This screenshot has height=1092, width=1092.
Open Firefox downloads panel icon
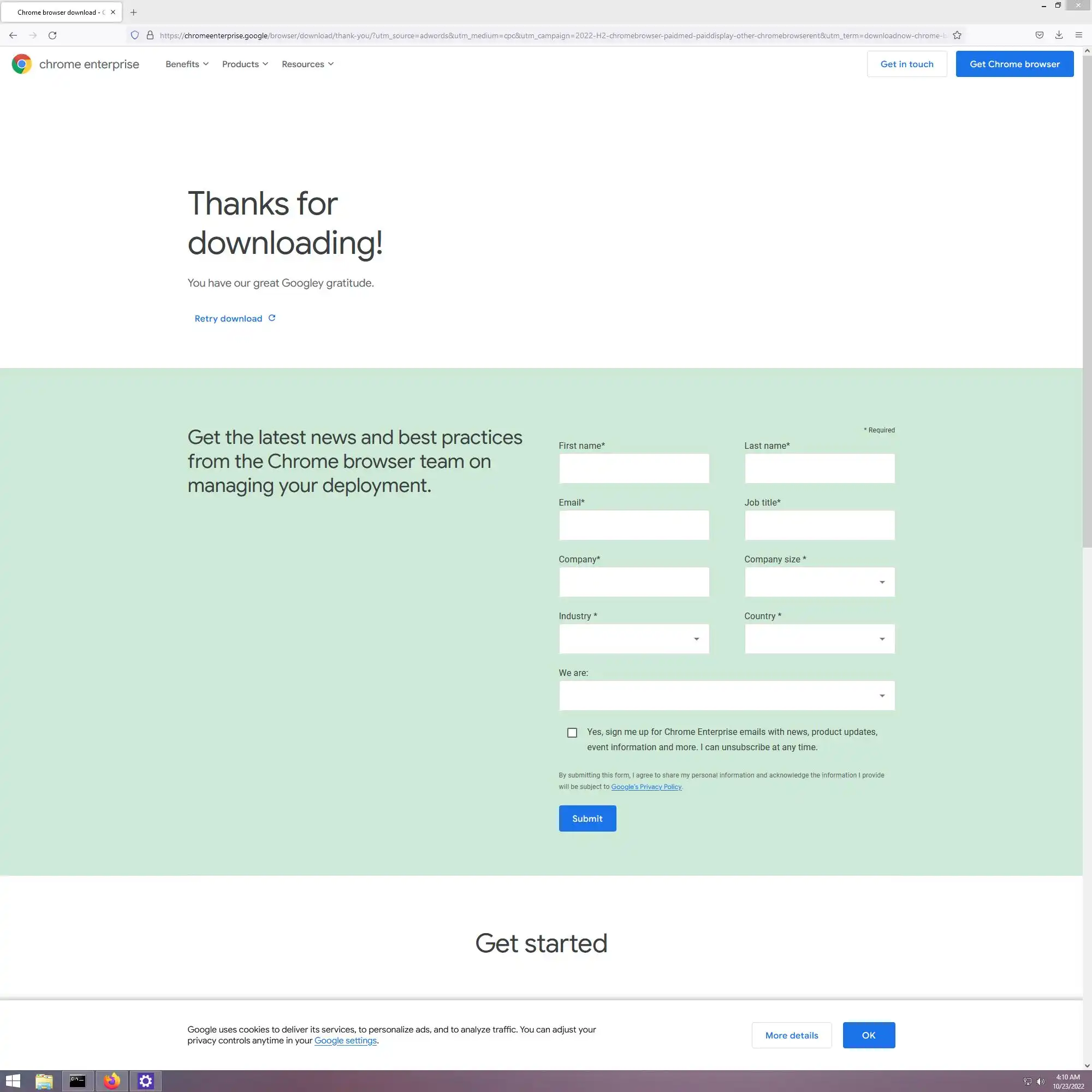point(1059,35)
